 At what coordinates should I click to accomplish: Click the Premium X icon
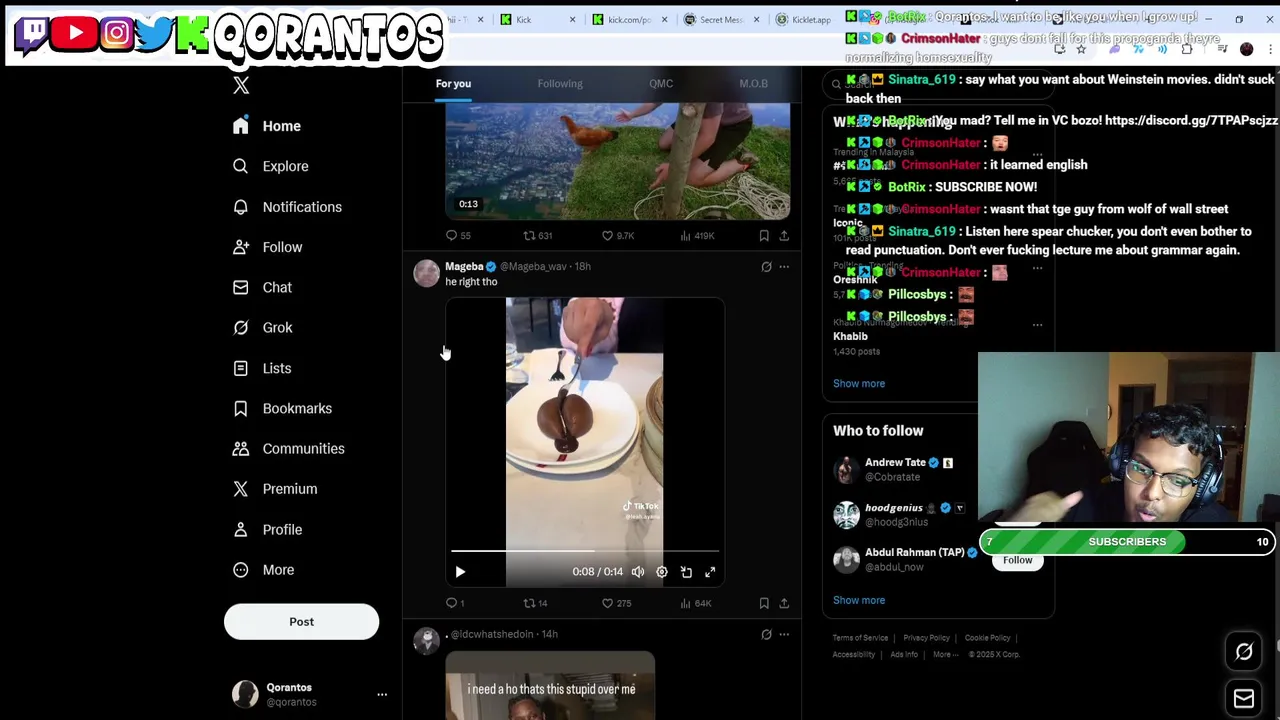pyautogui.click(x=240, y=489)
